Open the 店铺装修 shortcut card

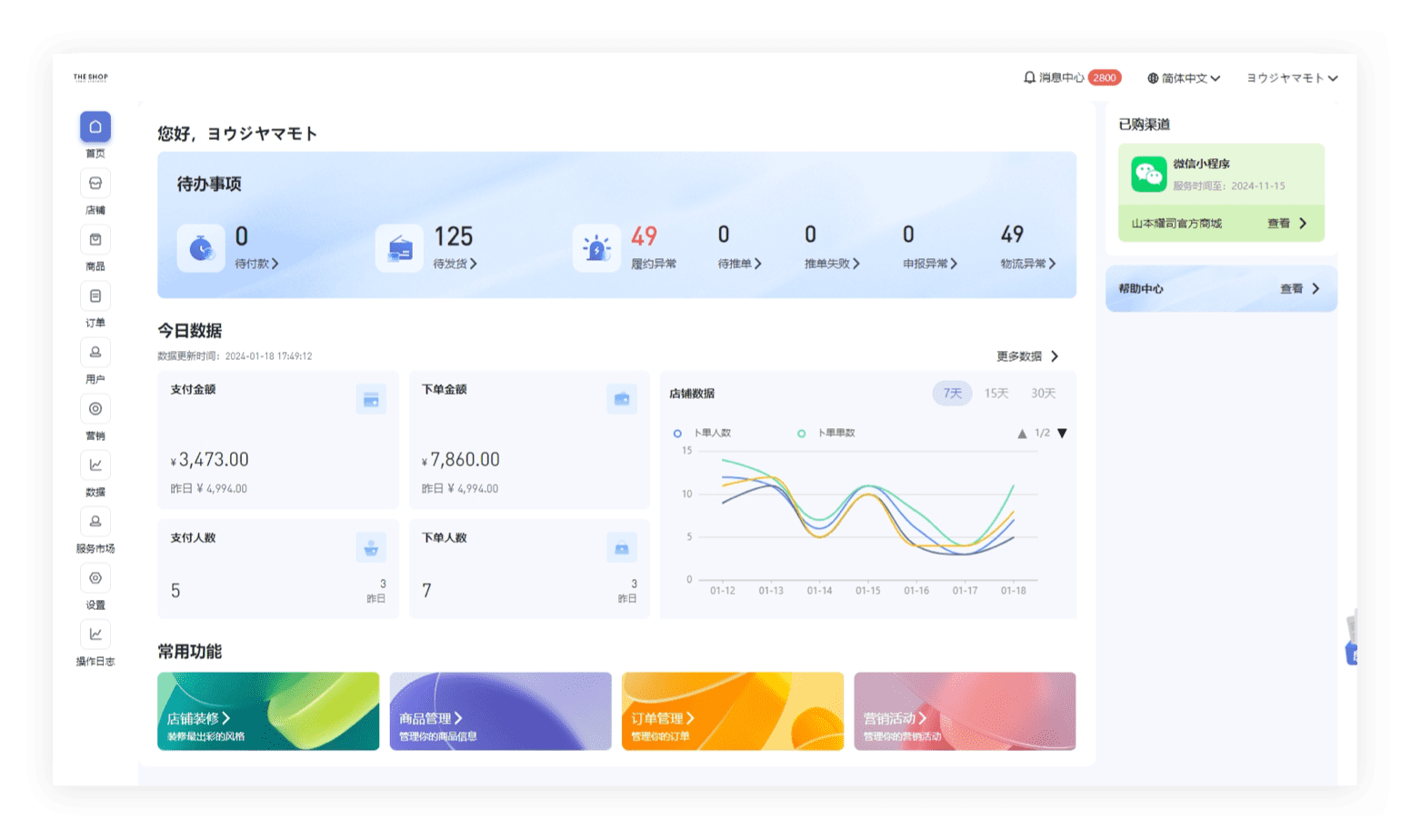coord(267,711)
